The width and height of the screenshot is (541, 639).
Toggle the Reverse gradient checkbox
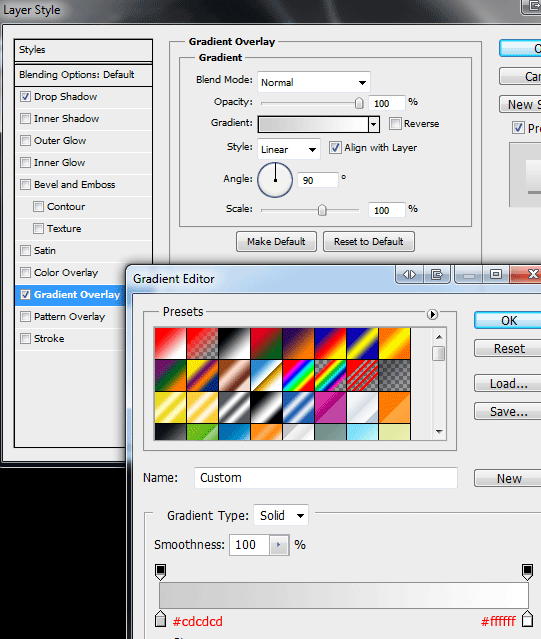(x=395, y=123)
